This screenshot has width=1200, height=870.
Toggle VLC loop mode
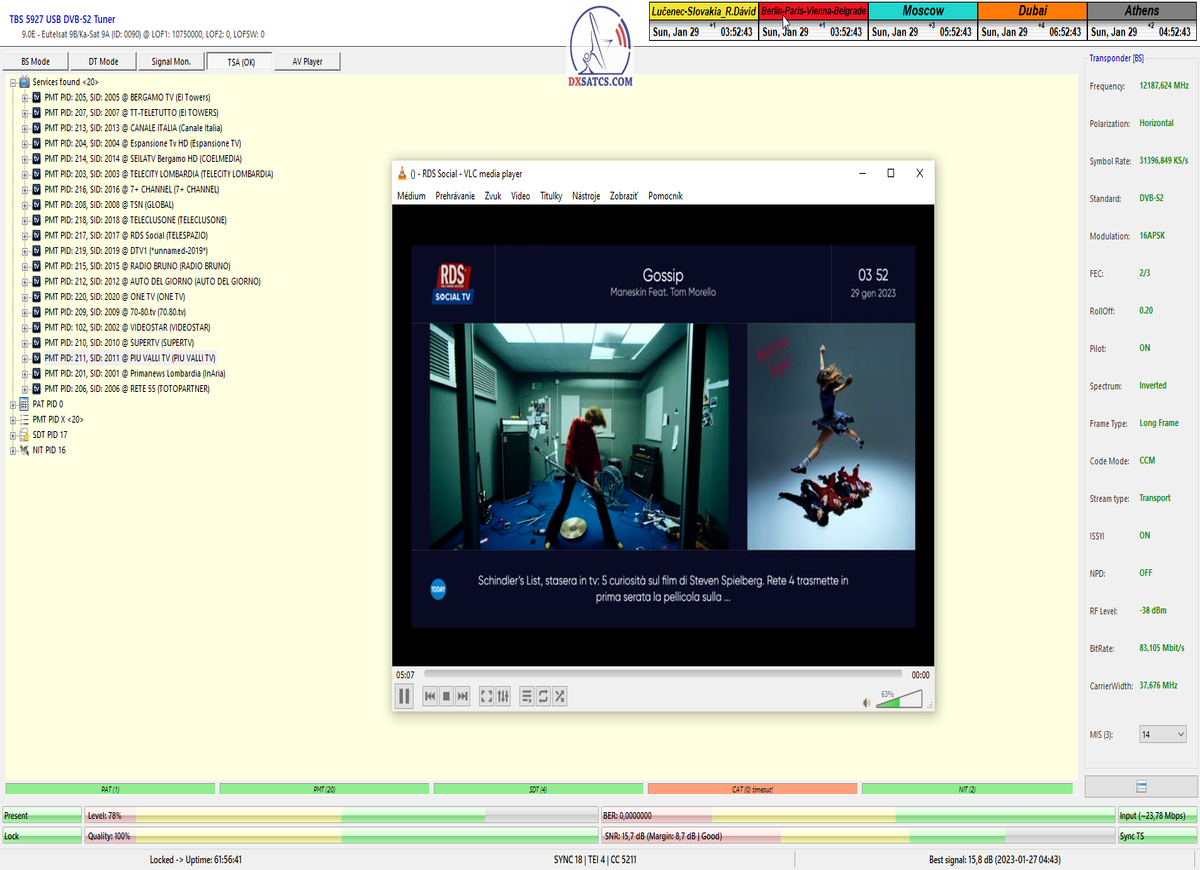point(543,696)
